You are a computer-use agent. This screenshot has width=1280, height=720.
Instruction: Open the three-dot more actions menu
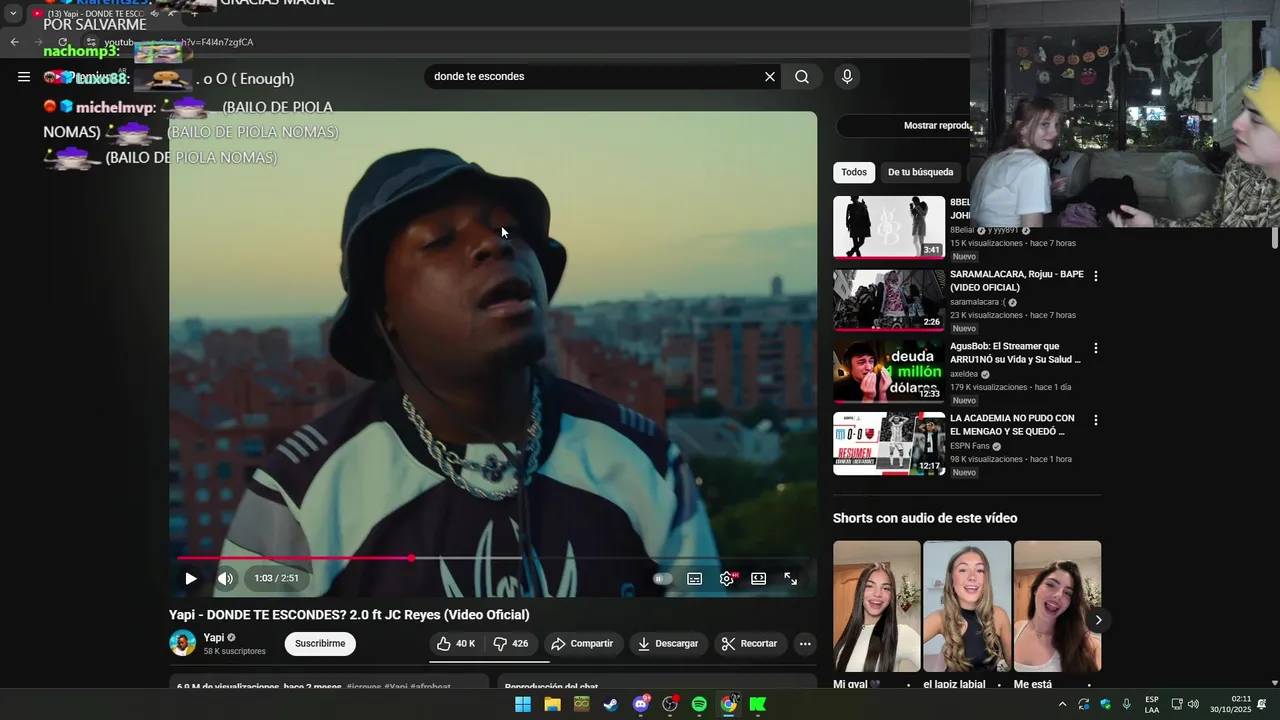click(805, 644)
